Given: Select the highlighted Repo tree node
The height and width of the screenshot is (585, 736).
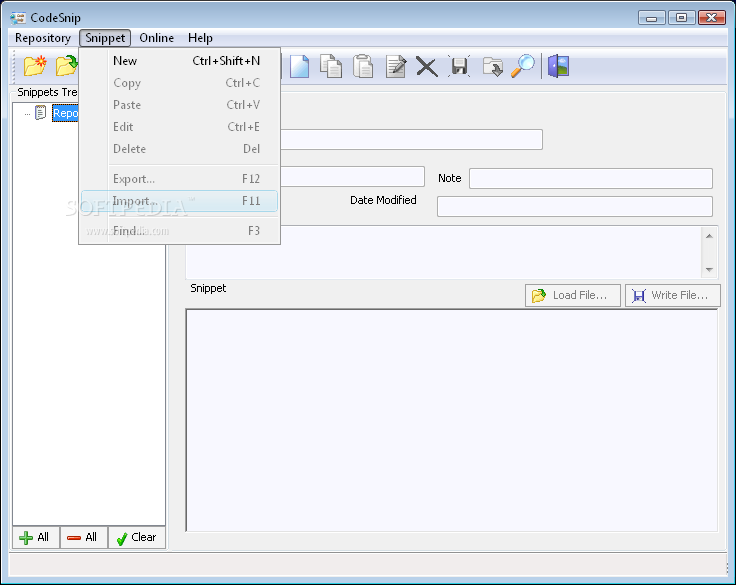Looking at the screenshot, I should coord(65,113).
